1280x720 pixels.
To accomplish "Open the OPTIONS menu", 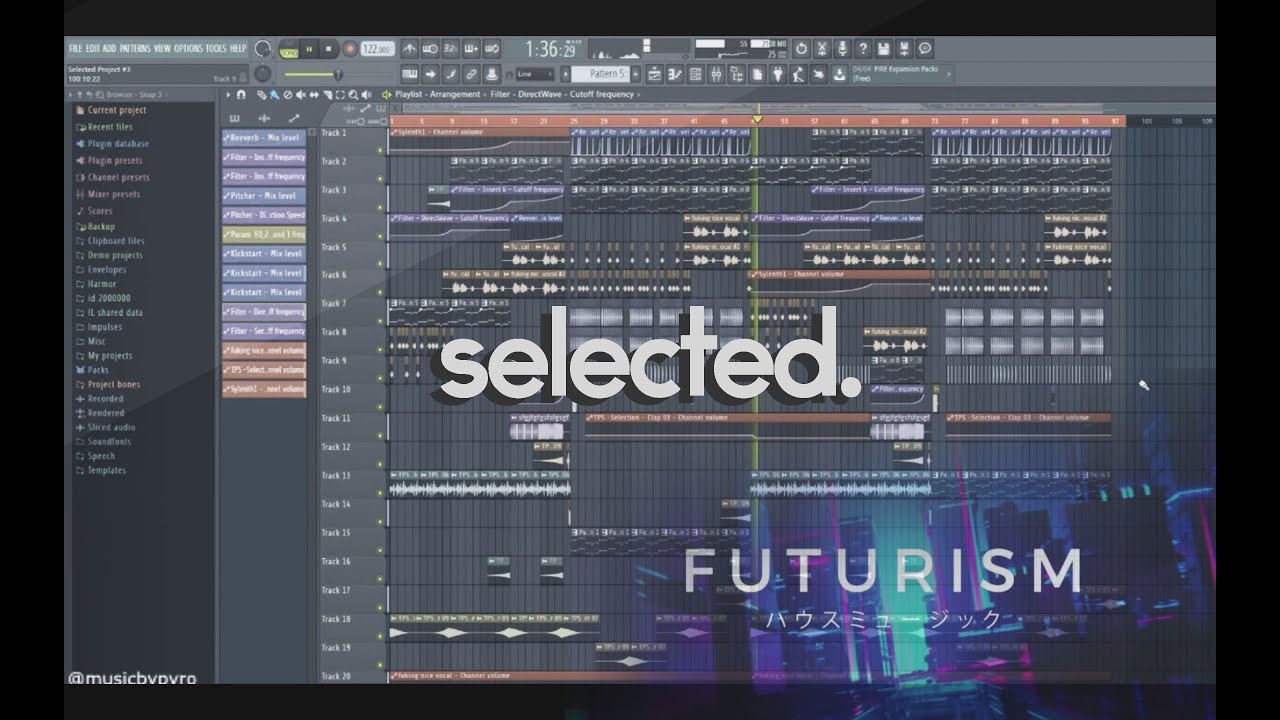I will [188, 49].
